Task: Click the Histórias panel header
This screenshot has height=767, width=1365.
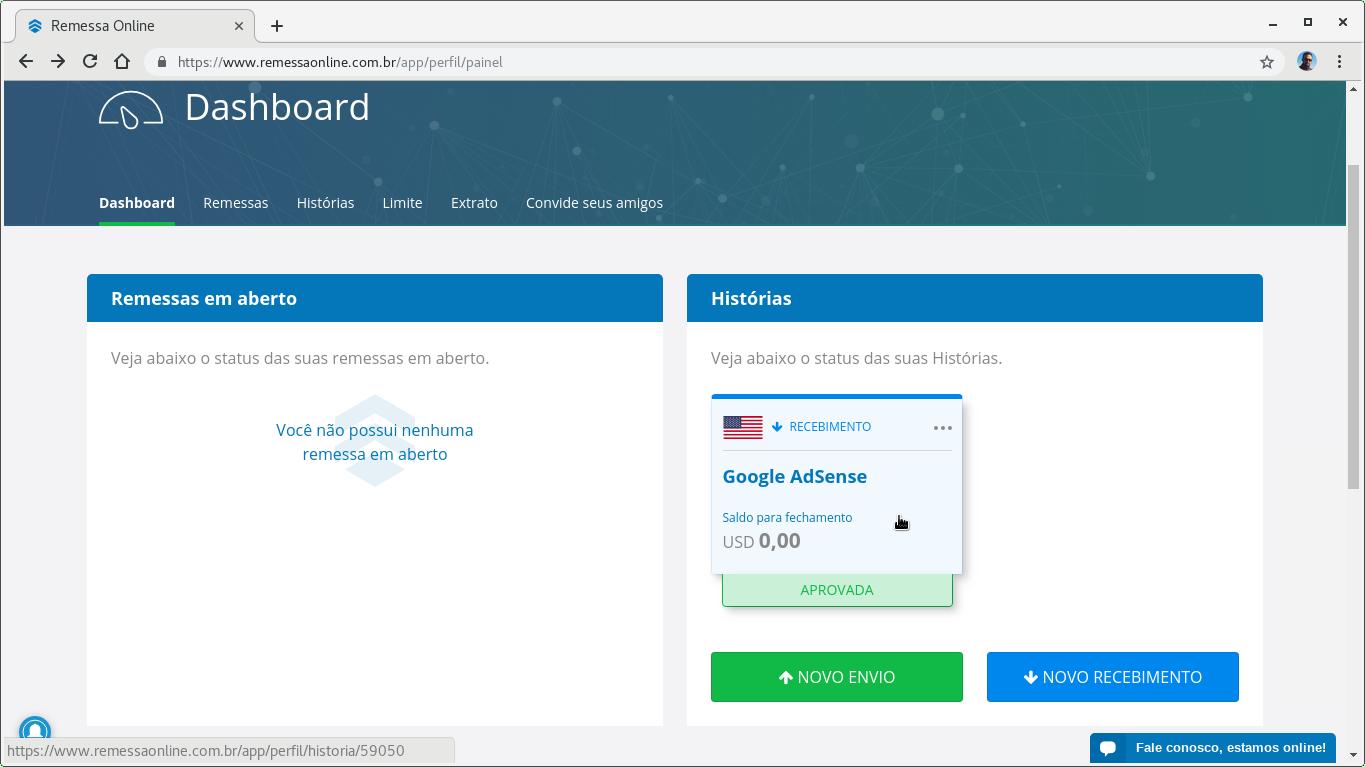Action: (x=975, y=298)
